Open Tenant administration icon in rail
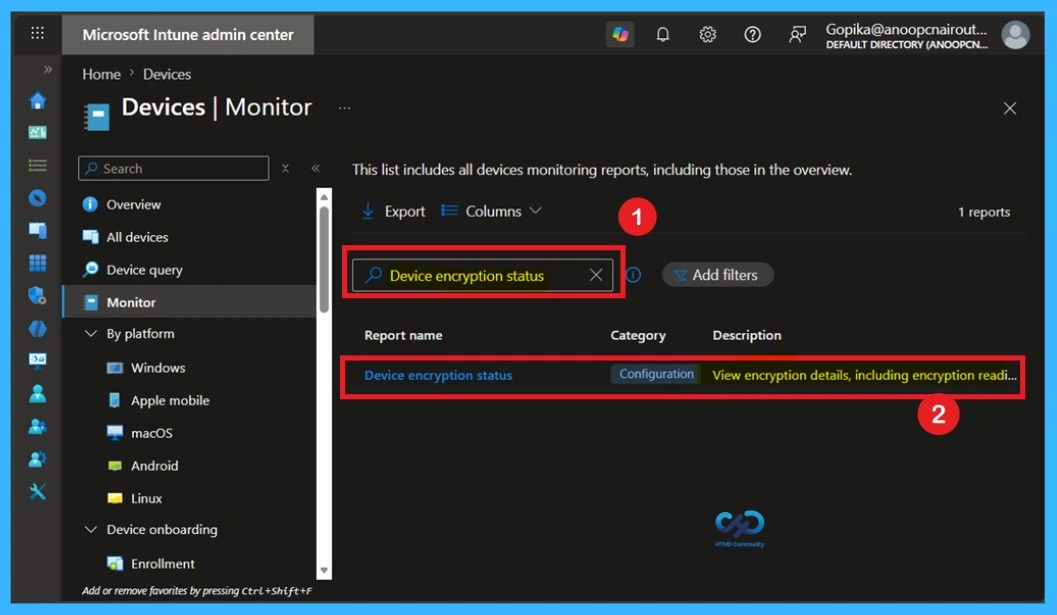This screenshot has height=615, width=1057. point(38,459)
